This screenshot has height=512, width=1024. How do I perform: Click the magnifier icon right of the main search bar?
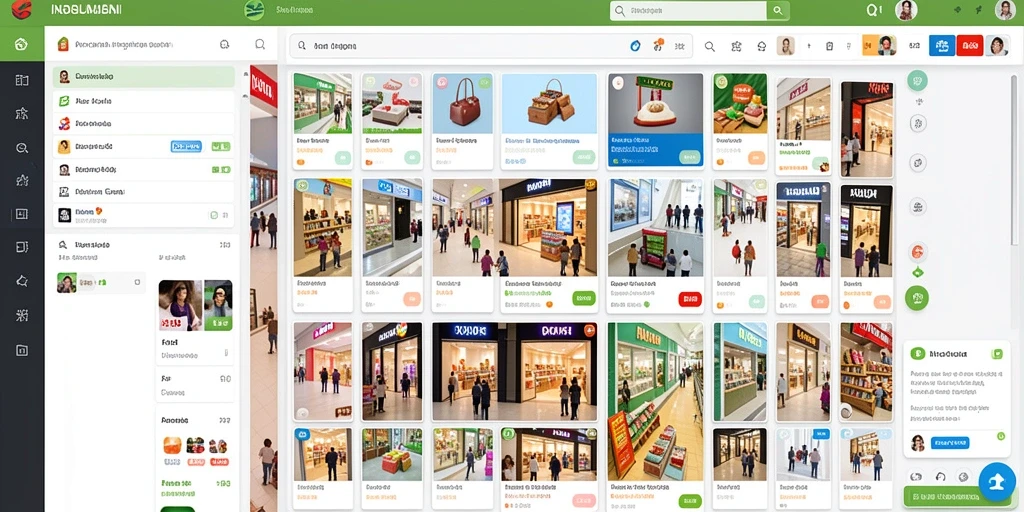coord(710,46)
